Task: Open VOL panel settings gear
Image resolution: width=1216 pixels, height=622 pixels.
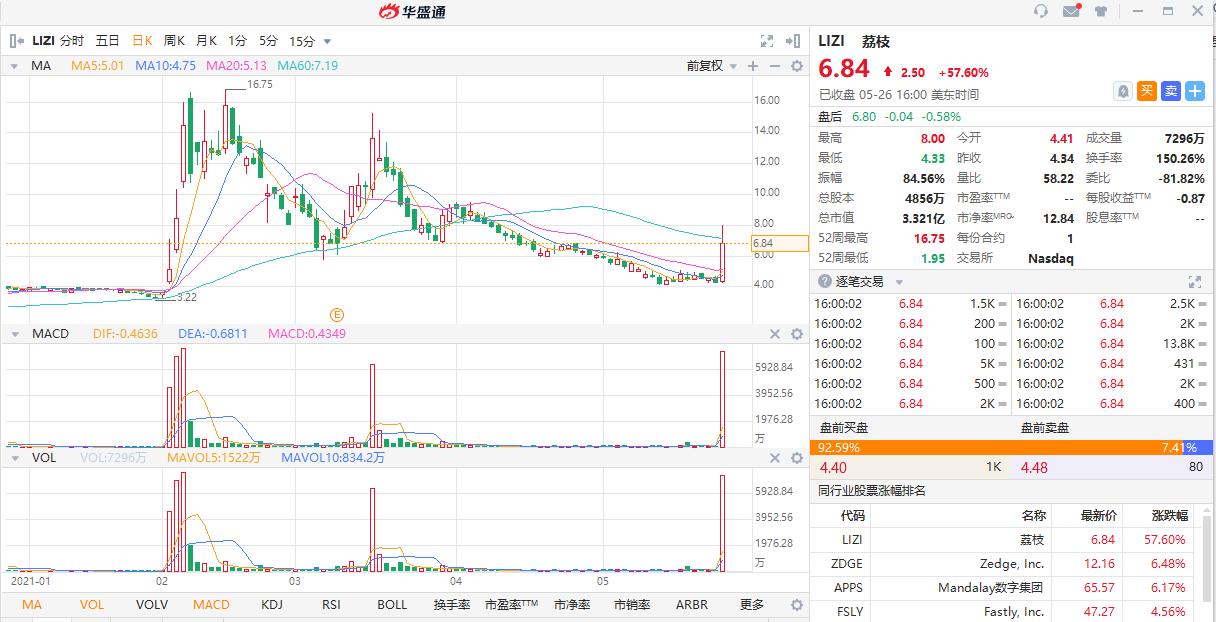Action: click(x=796, y=458)
